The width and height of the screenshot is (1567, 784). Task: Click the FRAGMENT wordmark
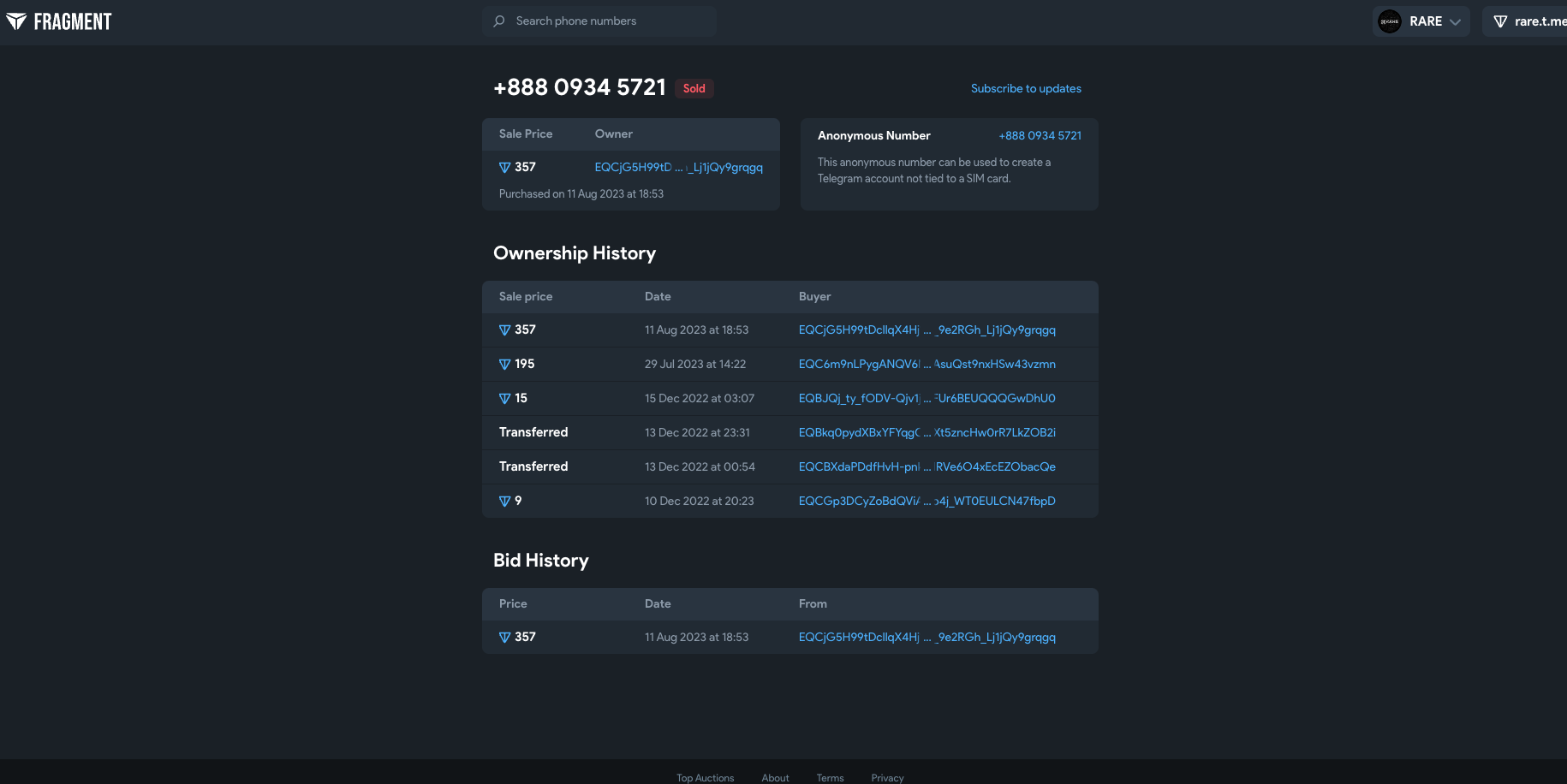[73, 21]
